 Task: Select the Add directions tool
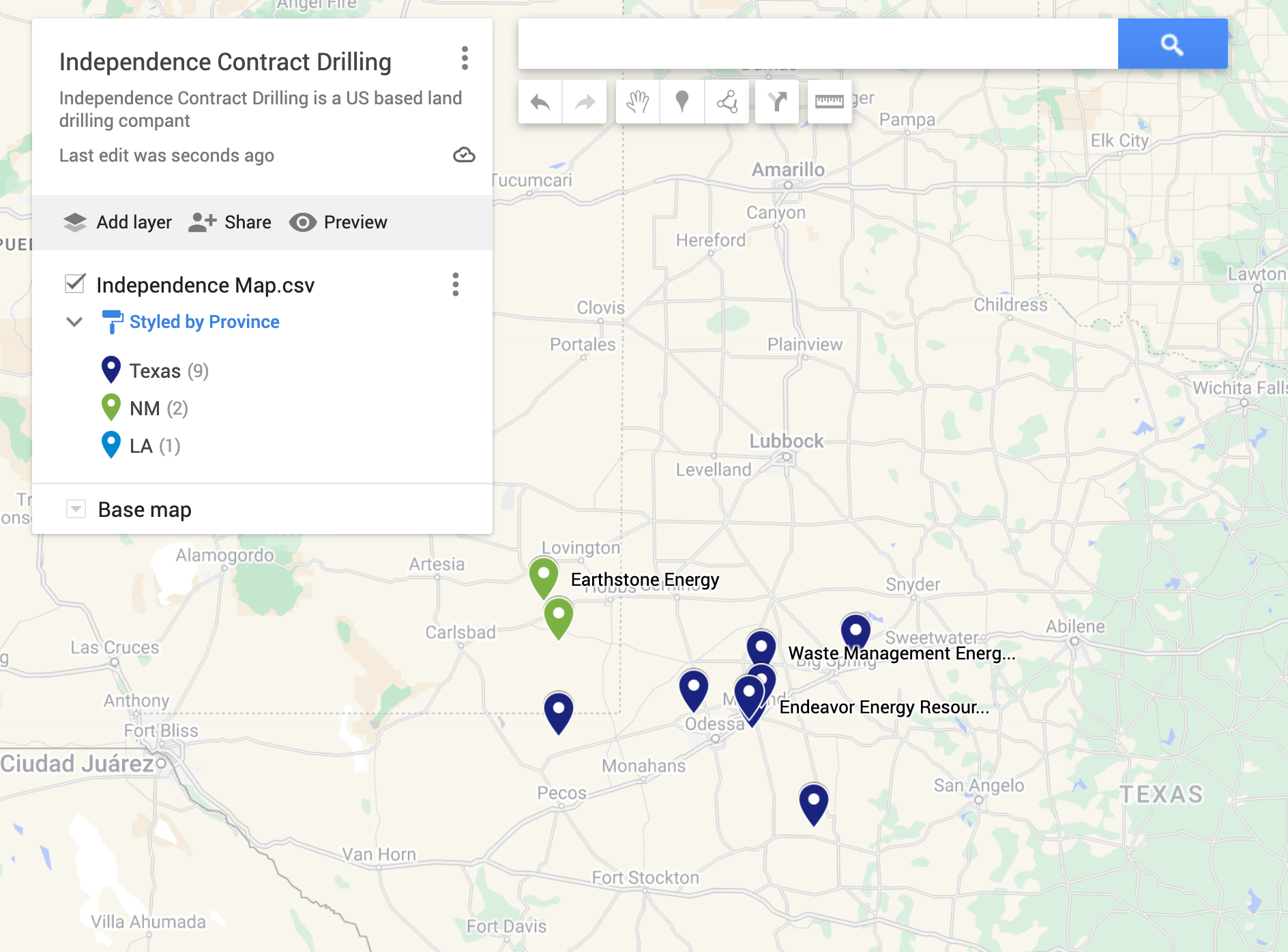coord(777,102)
